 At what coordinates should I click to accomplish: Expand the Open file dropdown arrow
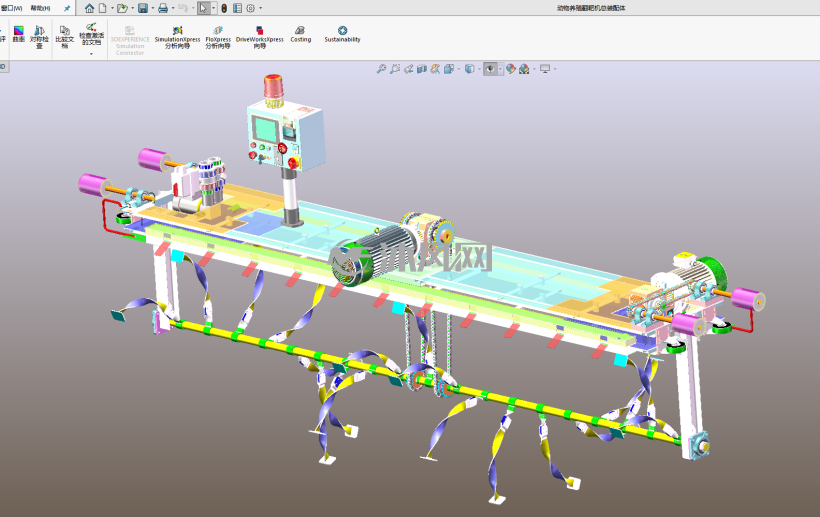(132, 8)
